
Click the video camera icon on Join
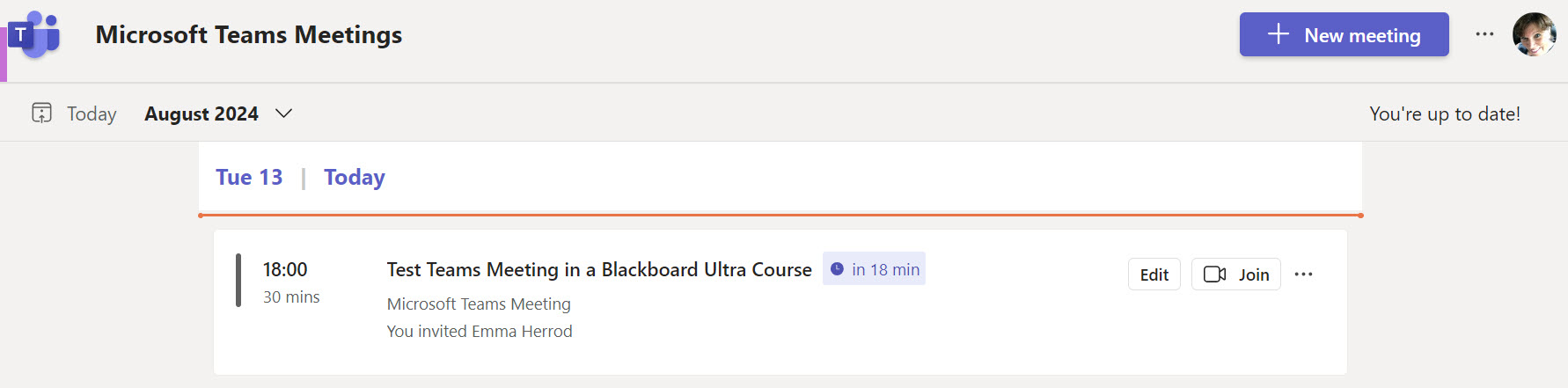(x=1214, y=275)
